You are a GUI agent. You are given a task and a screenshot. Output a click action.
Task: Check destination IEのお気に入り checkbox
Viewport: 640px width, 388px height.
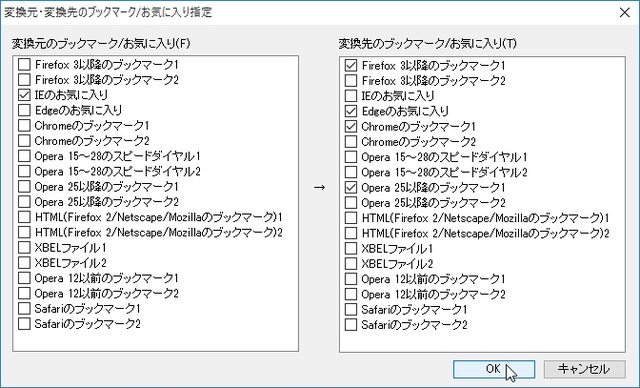click(x=351, y=96)
